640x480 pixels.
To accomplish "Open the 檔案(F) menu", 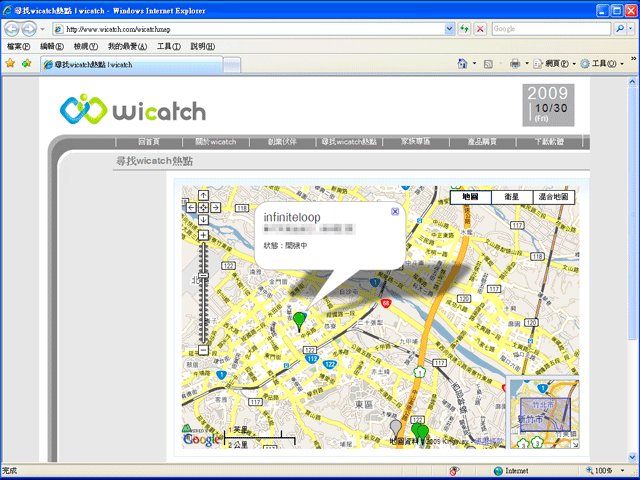I will coord(19,47).
